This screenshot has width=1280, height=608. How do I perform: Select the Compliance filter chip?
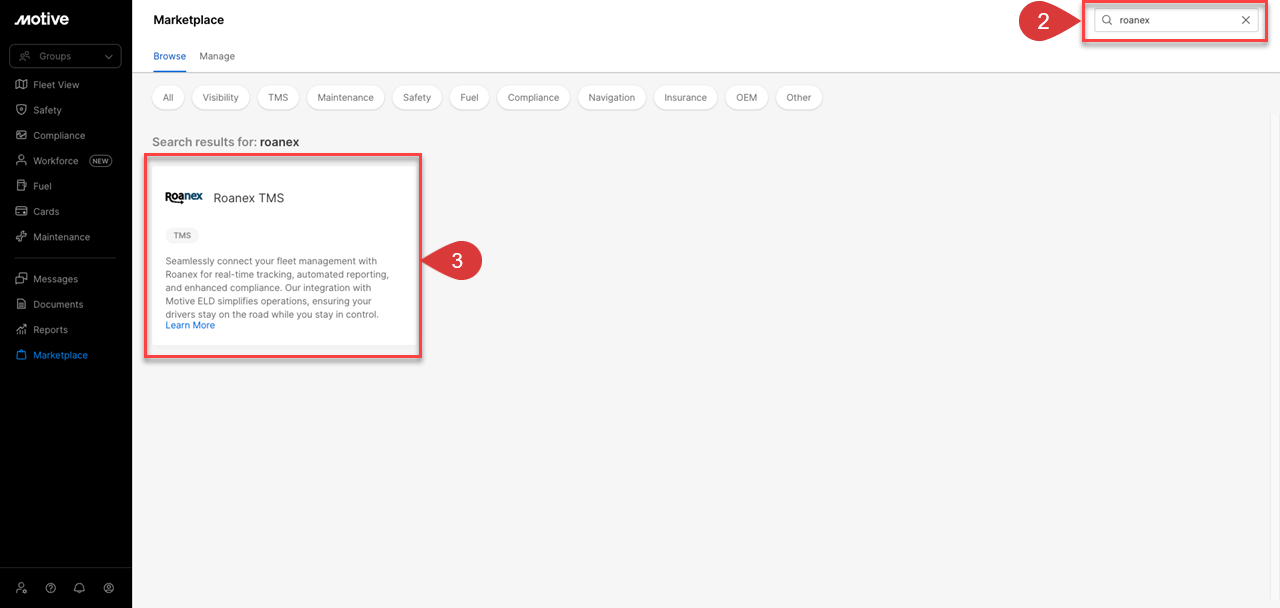tap(533, 98)
